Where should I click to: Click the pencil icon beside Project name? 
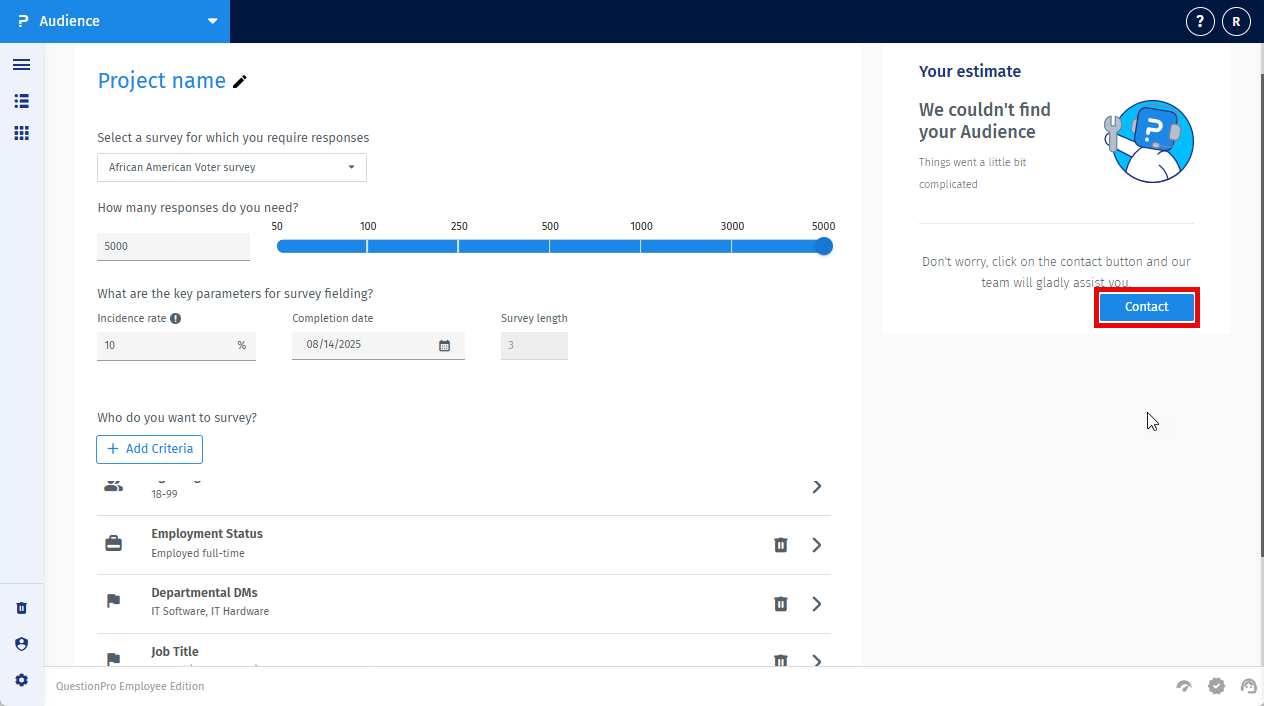[239, 82]
